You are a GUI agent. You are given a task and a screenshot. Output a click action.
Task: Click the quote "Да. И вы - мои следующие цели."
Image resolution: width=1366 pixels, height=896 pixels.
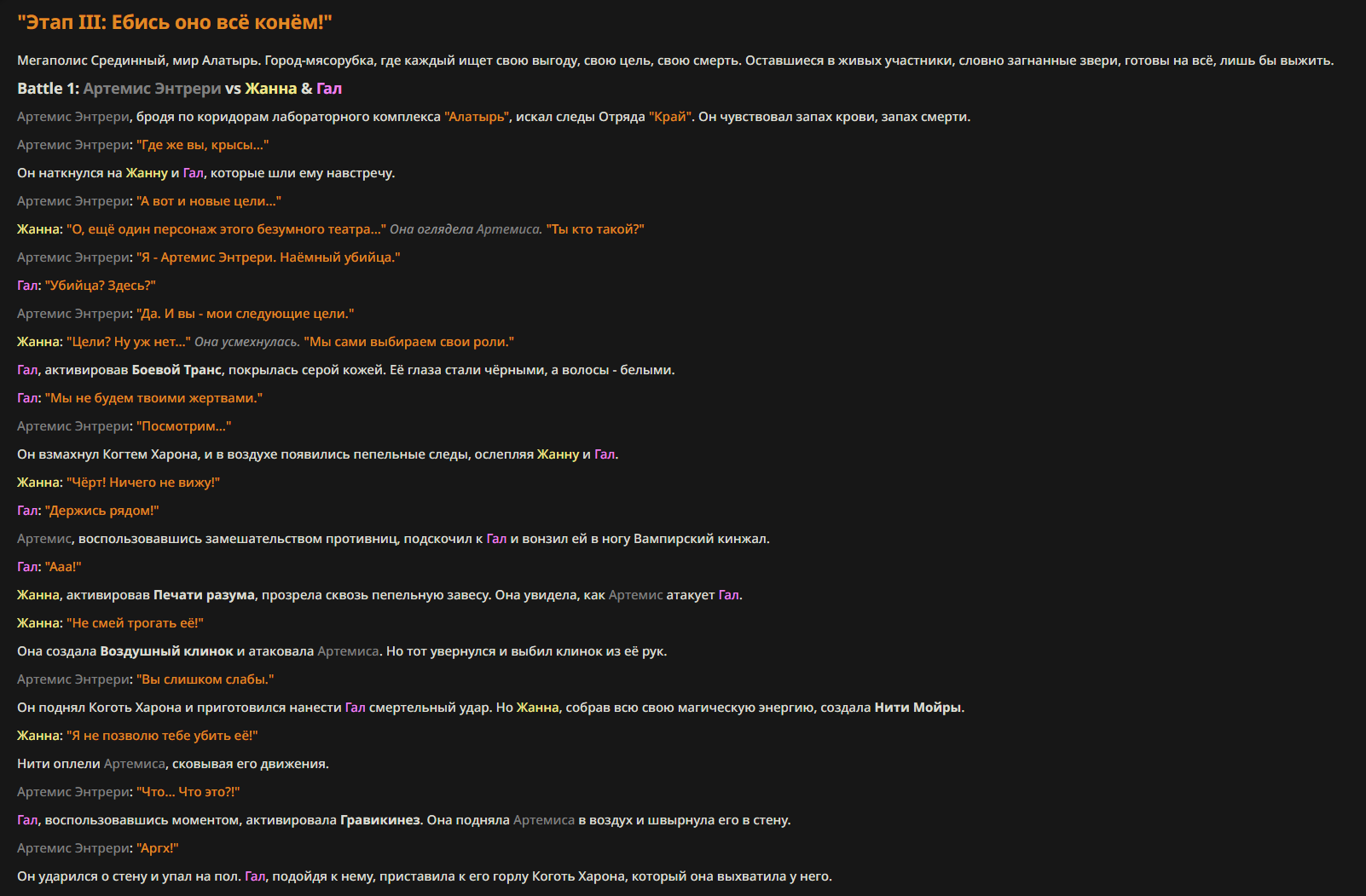click(246, 314)
